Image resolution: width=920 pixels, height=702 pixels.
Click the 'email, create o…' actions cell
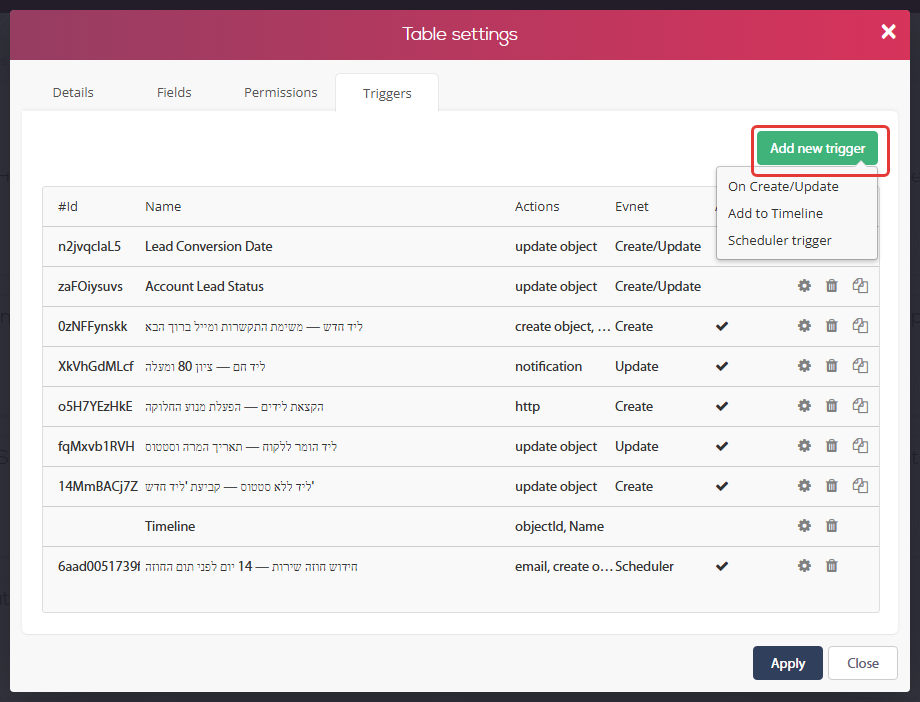(x=564, y=566)
